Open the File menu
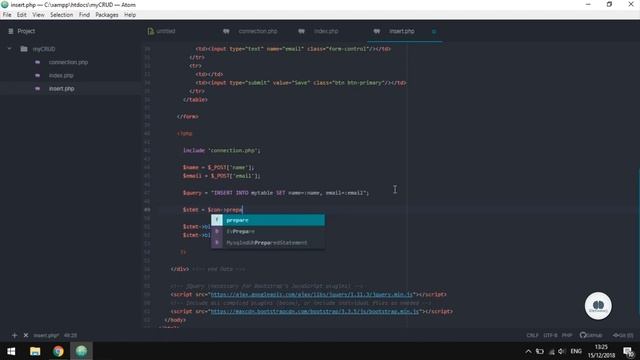The width and height of the screenshot is (640, 360). 7,15
